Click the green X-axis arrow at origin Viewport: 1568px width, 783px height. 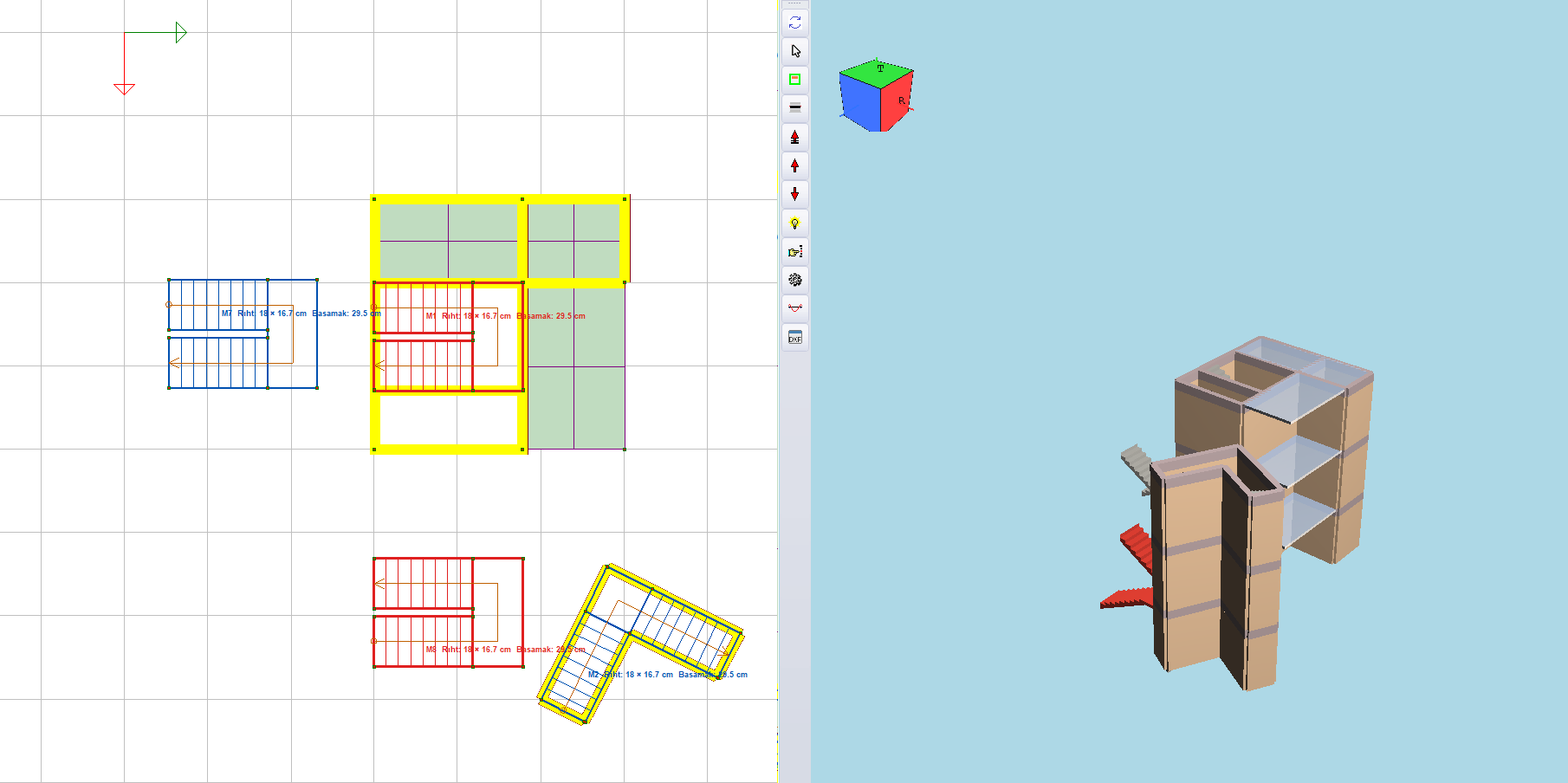181,33
